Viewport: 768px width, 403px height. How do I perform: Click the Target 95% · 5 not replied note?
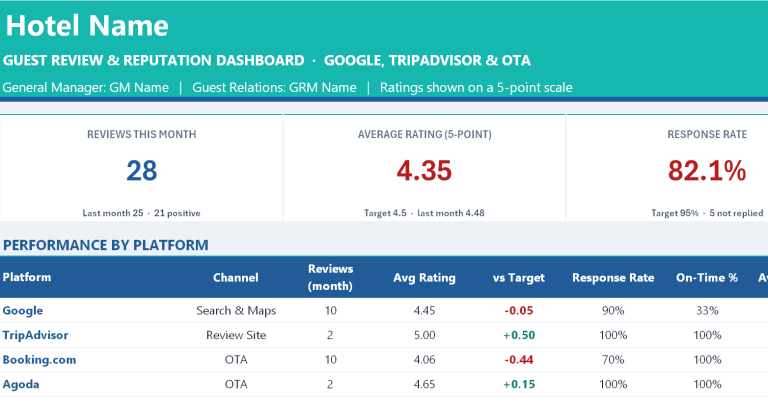pos(707,213)
